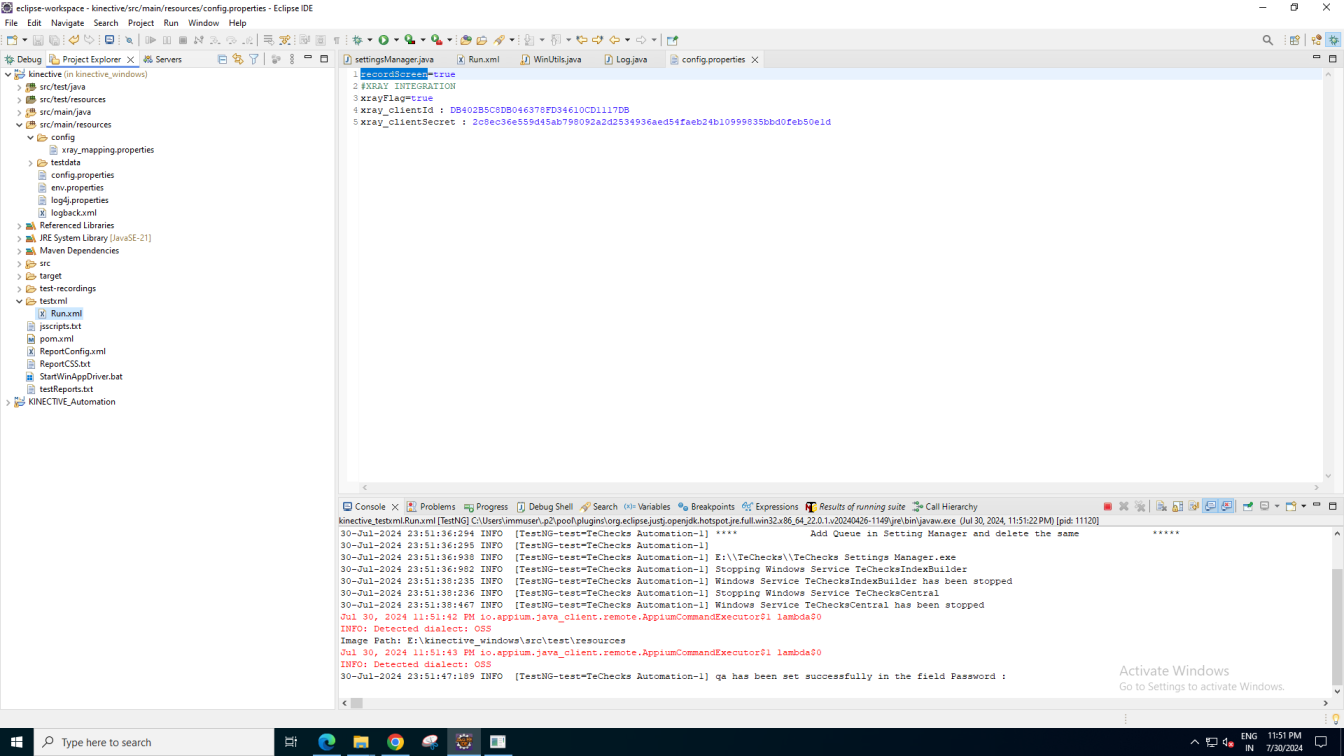Toggle Link with Editor in Project Explorer
Screen dimensions: 1344x756
238,60
